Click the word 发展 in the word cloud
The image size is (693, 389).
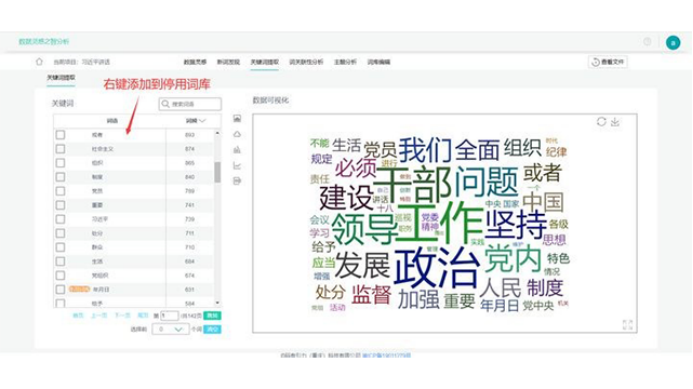(362, 266)
